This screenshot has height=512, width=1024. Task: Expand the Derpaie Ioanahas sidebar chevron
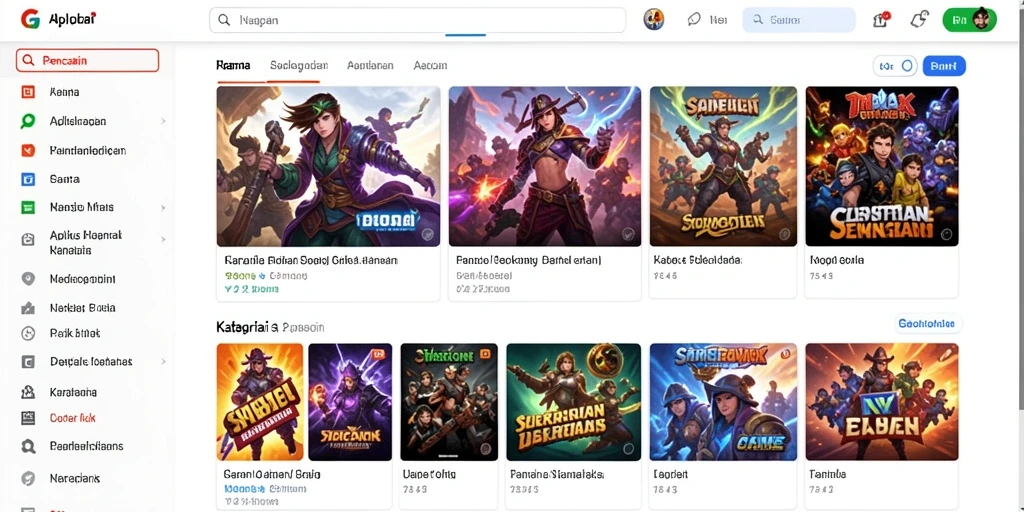coord(163,361)
